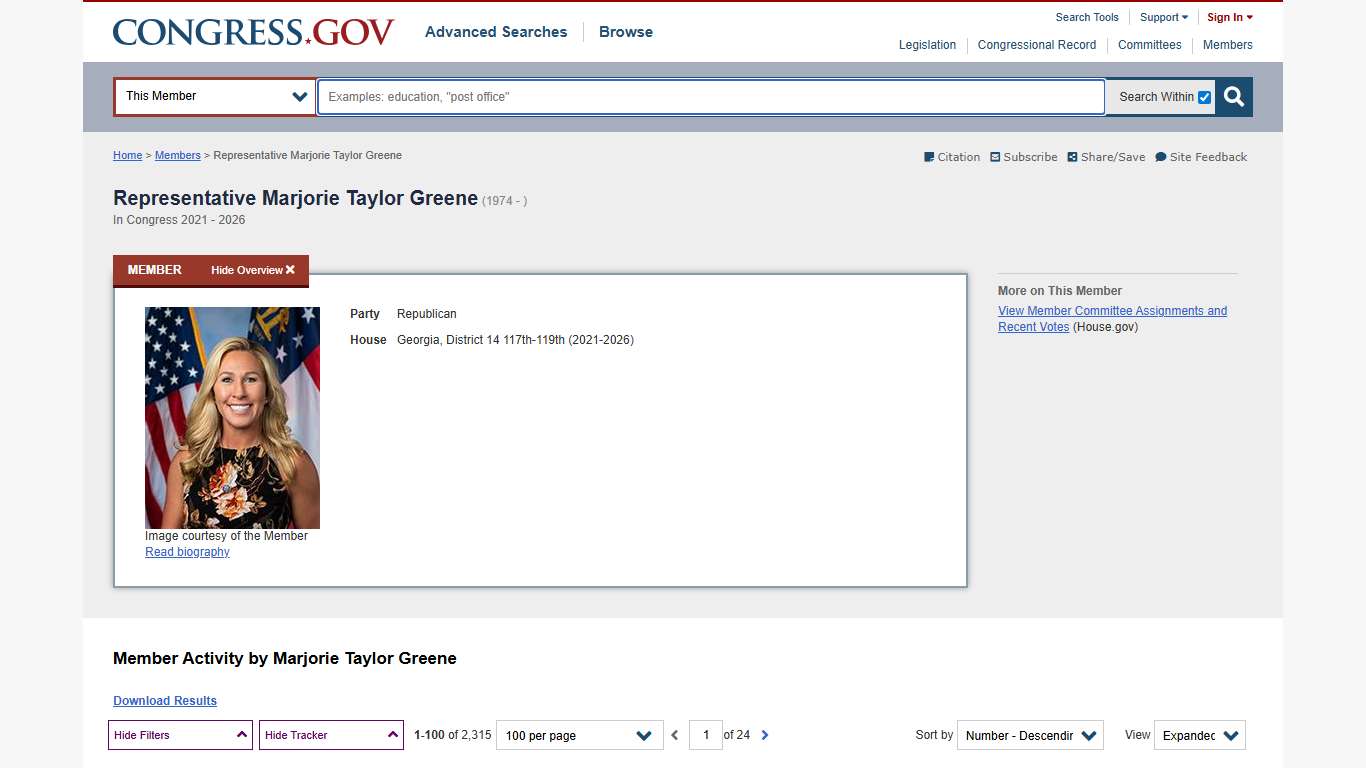Image resolution: width=1366 pixels, height=768 pixels.
Task: Collapse the Tracker panel
Action: coord(331,734)
